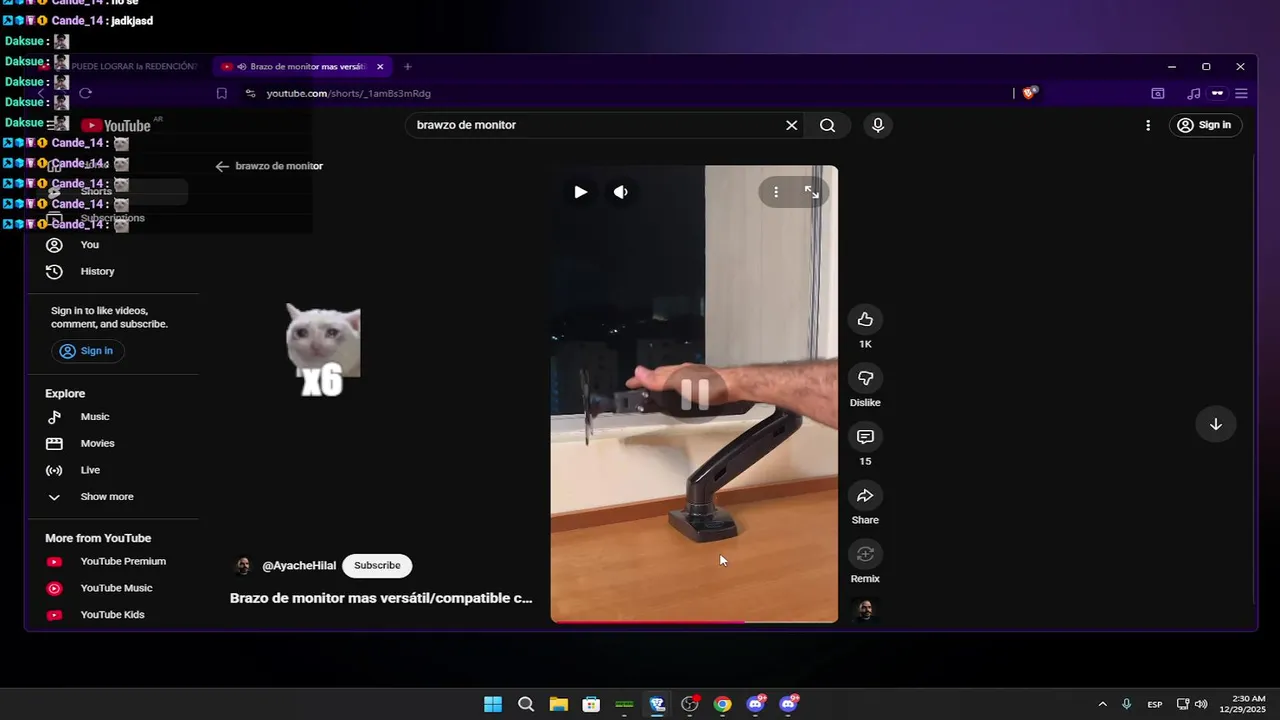
Task: Expand Show more in Explore
Action: coord(107,497)
